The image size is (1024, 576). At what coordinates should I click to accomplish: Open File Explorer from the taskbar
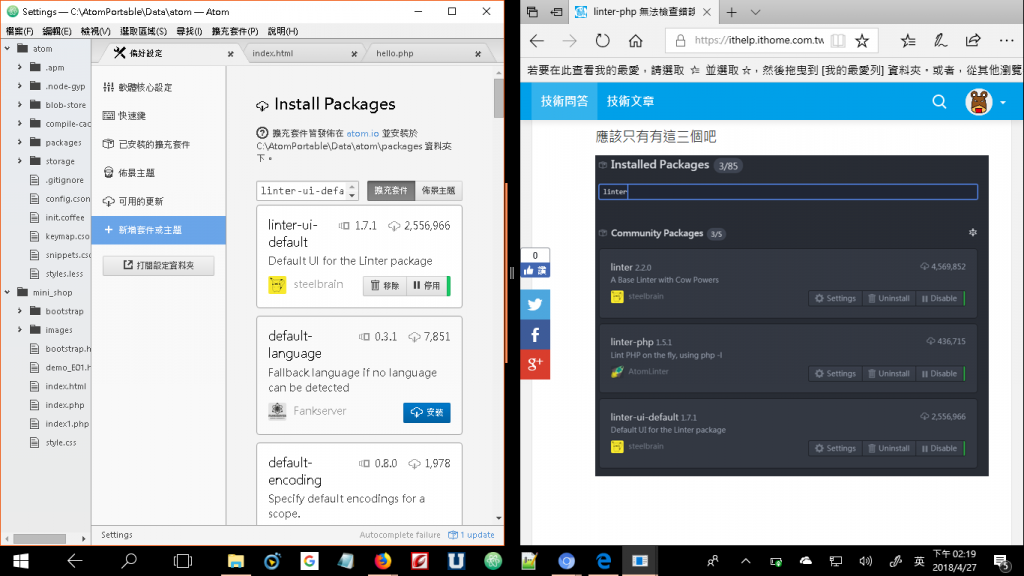pos(235,561)
